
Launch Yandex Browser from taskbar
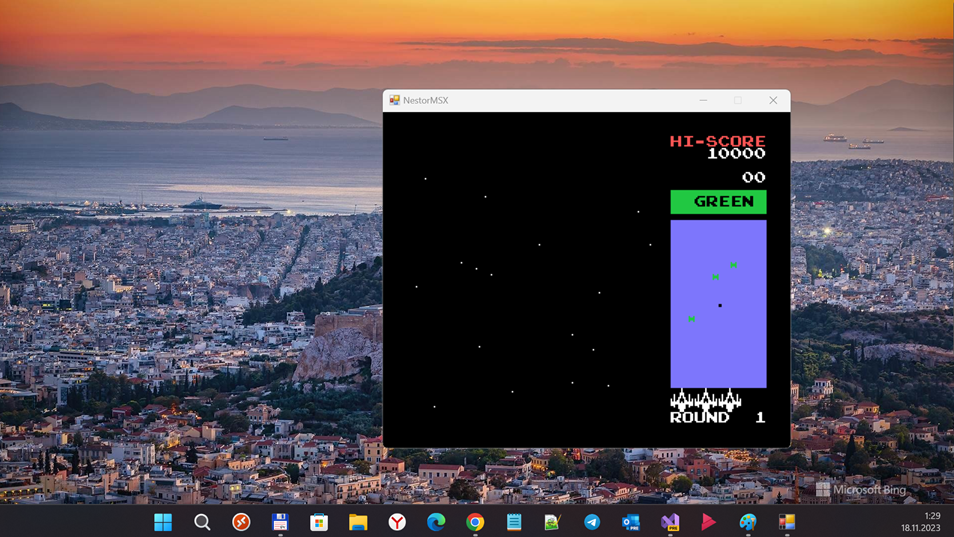pos(397,522)
